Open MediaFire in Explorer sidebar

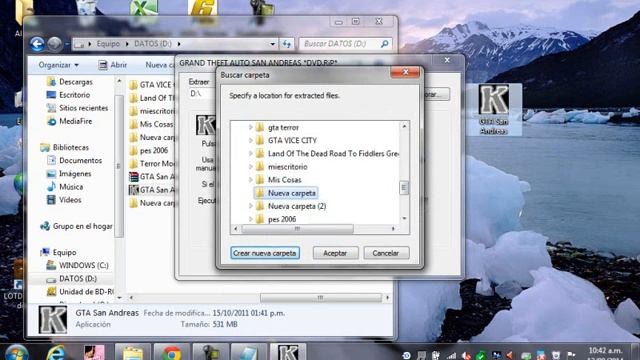pyautogui.click(x=69, y=121)
